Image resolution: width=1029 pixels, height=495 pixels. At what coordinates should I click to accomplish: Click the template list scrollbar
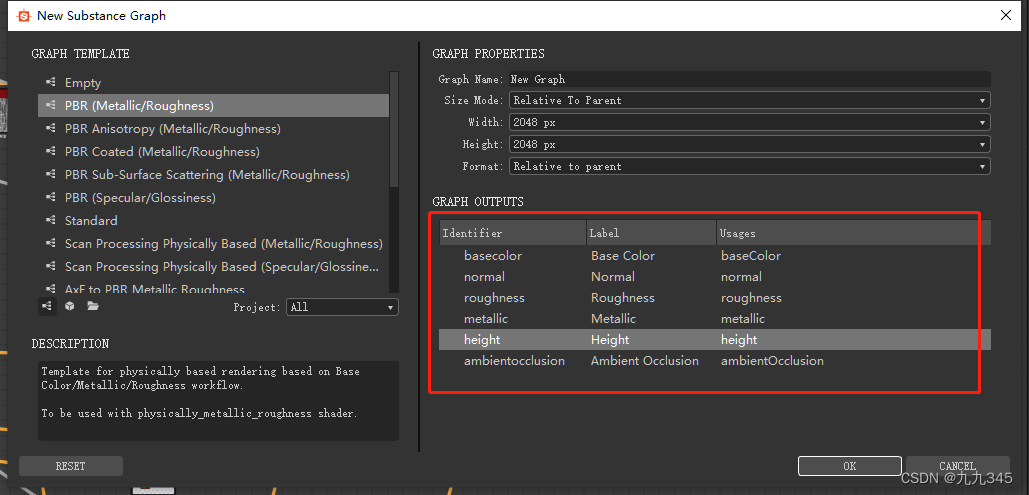394,129
